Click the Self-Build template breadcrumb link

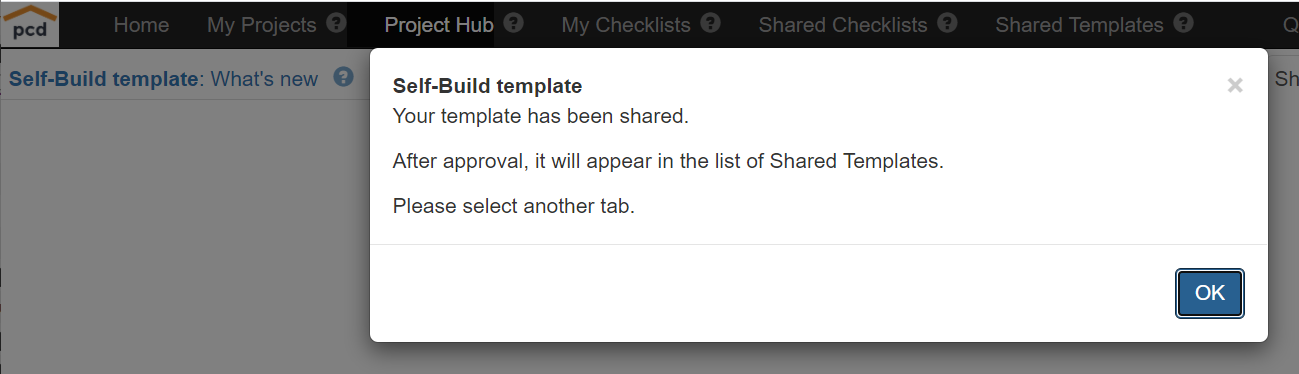104,79
